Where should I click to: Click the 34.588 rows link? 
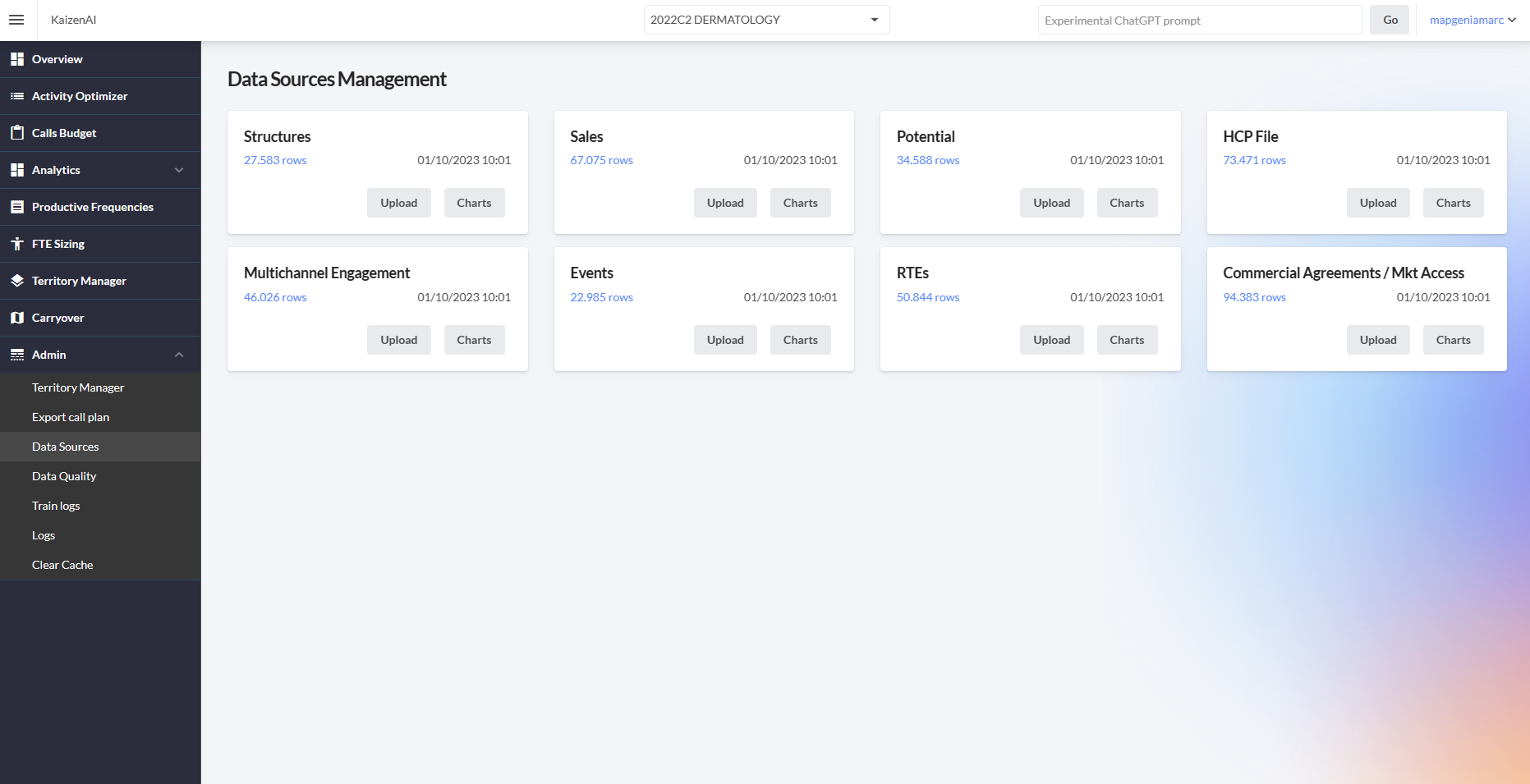tap(928, 160)
